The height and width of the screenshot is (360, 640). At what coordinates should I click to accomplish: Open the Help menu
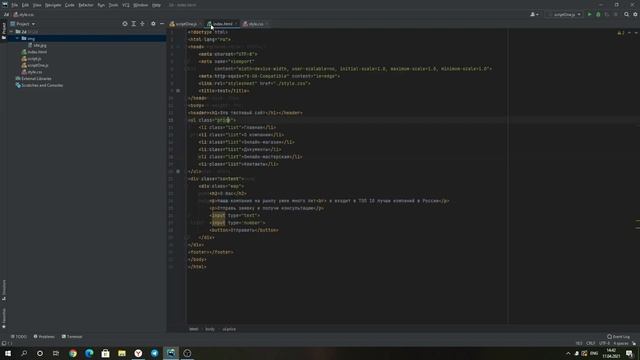(156, 5)
